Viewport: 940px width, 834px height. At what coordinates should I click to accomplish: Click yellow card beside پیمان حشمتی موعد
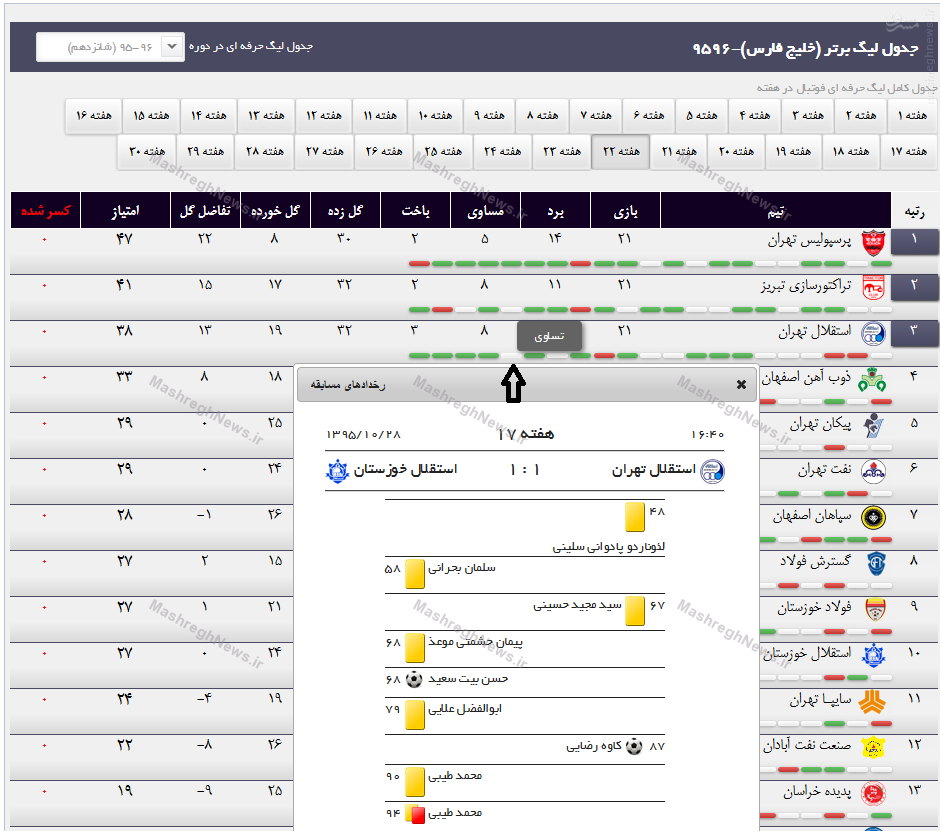pyautogui.click(x=415, y=648)
